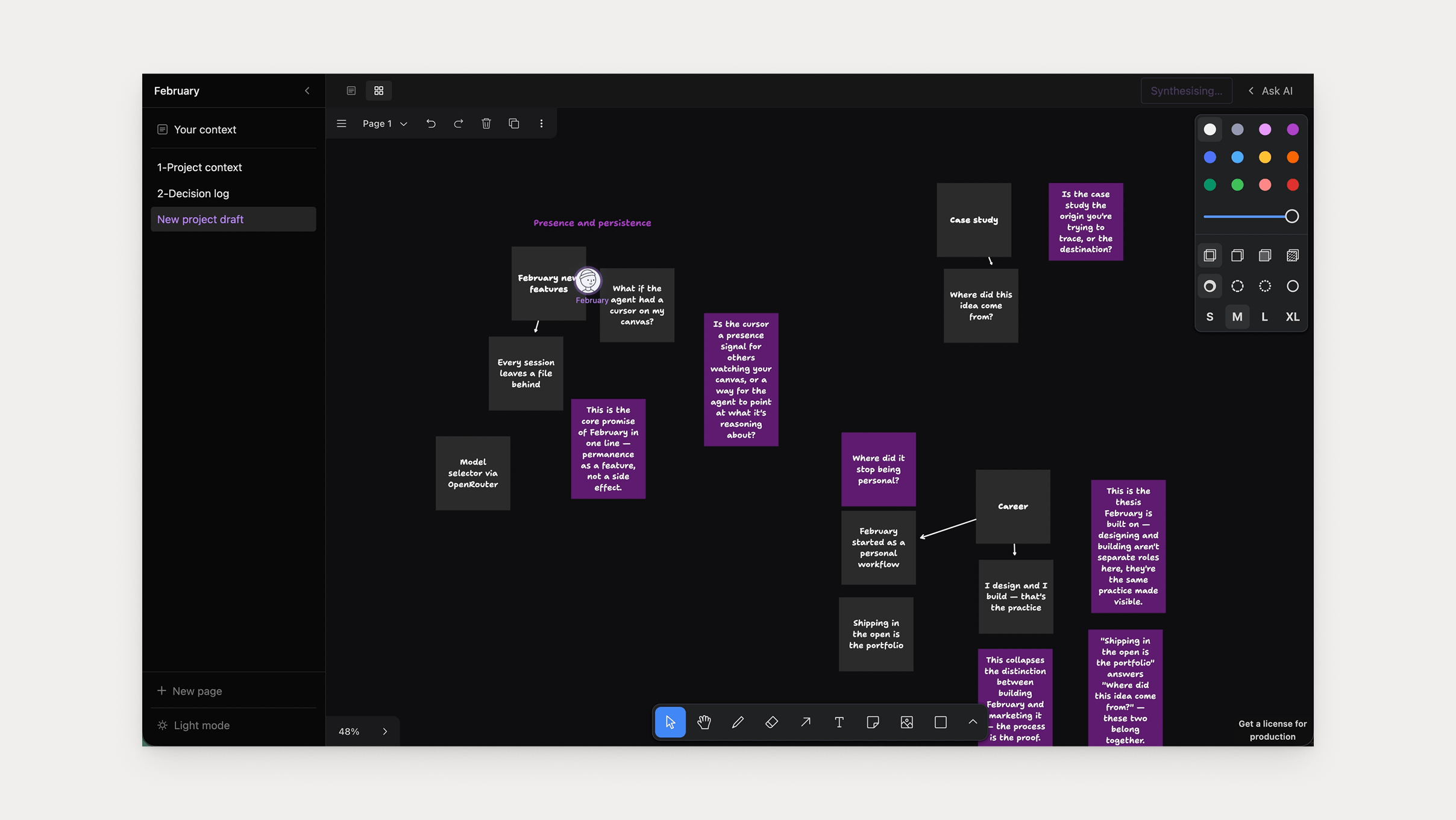The width and height of the screenshot is (1456, 820).
Task: Select the Text tool
Action: (839, 722)
